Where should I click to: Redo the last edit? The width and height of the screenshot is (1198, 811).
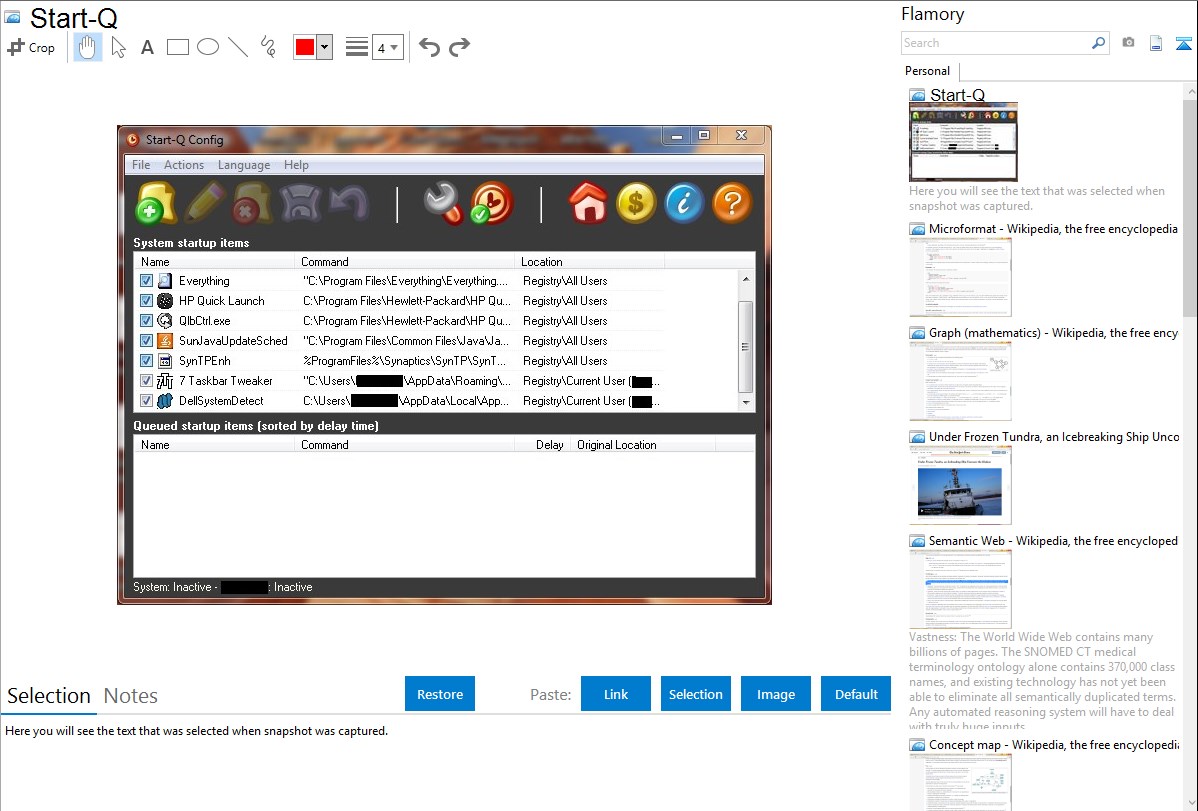pyautogui.click(x=459, y=47)
